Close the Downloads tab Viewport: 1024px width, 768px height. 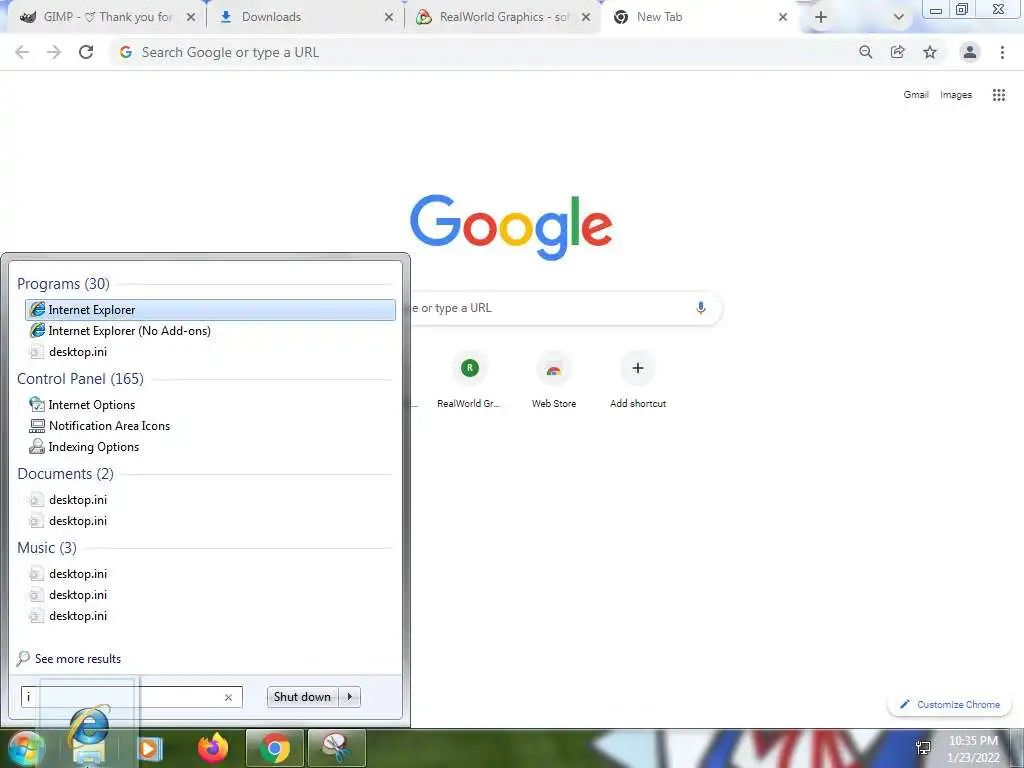coord(389,17)
